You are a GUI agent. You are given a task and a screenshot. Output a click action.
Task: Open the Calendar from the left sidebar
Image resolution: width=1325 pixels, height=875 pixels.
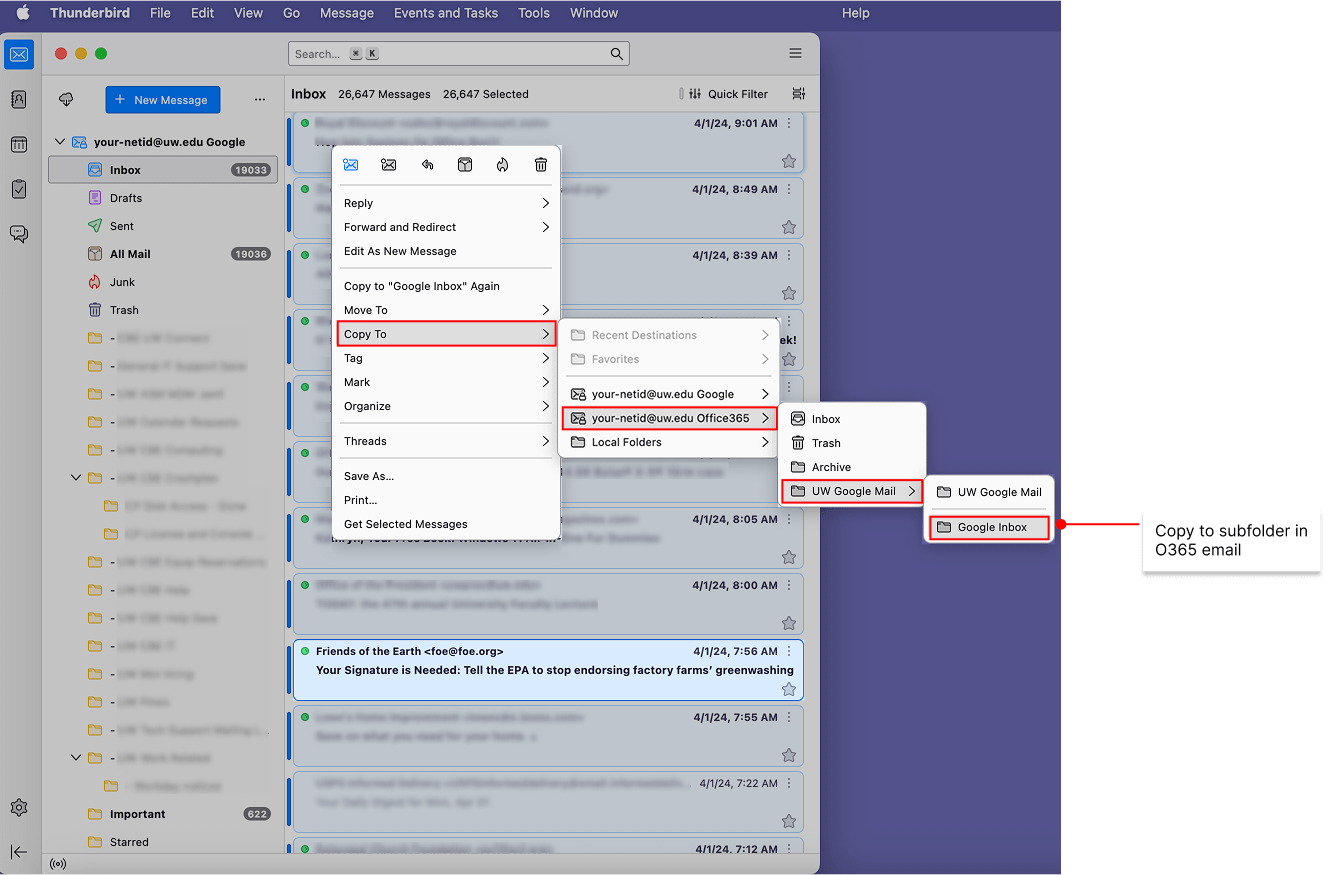coord(18,144)
